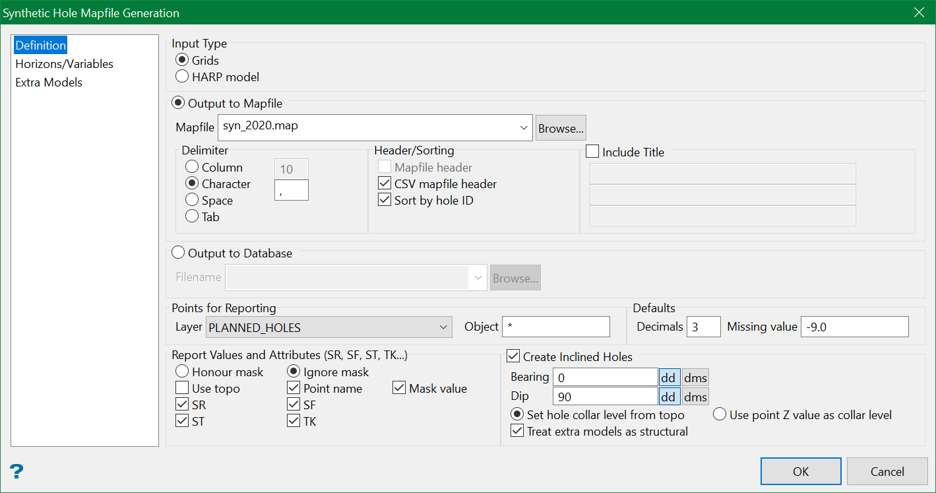Viewport: 936px width, 493px height.
Task: Select dms unit for Dip
Action: coord(695,397)
